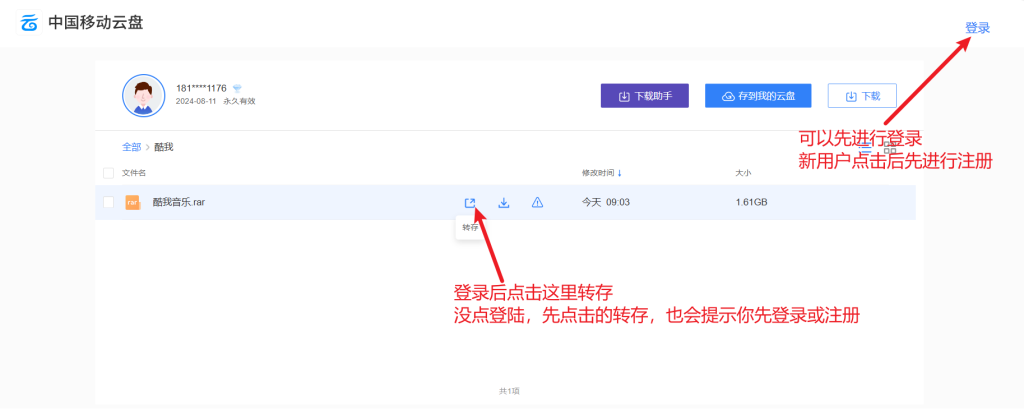Switch to grid view icon
Screen dimensions: 1024x409
pos(889,147)
